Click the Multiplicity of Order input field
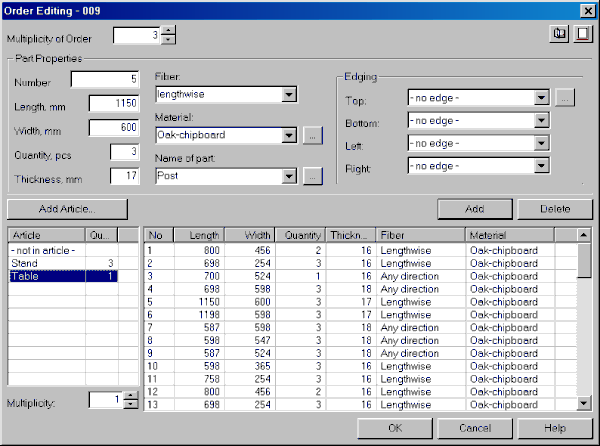This screenshot has width=600, height=446. tap(136, 35)
